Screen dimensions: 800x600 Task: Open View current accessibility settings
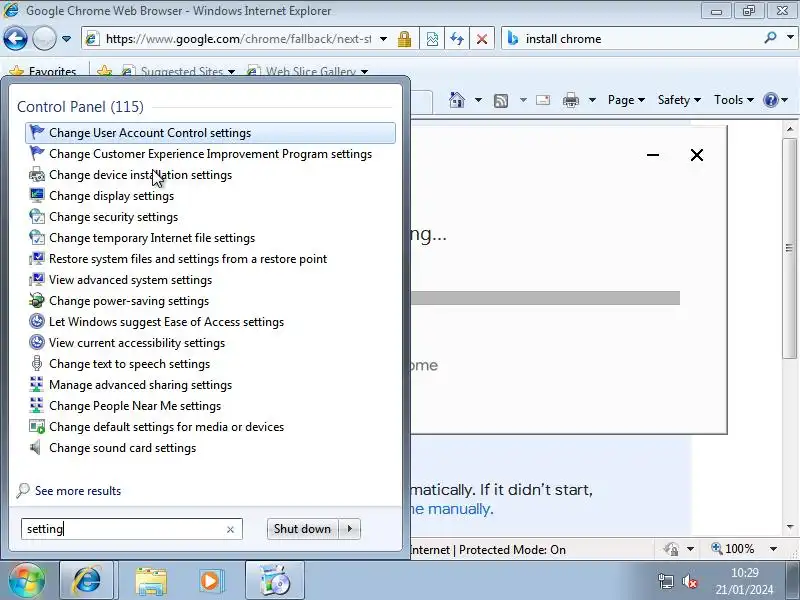210,342
